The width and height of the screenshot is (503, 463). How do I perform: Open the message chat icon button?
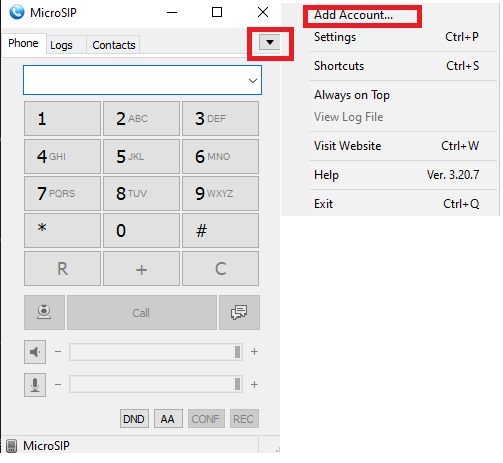tap(239, 312)
